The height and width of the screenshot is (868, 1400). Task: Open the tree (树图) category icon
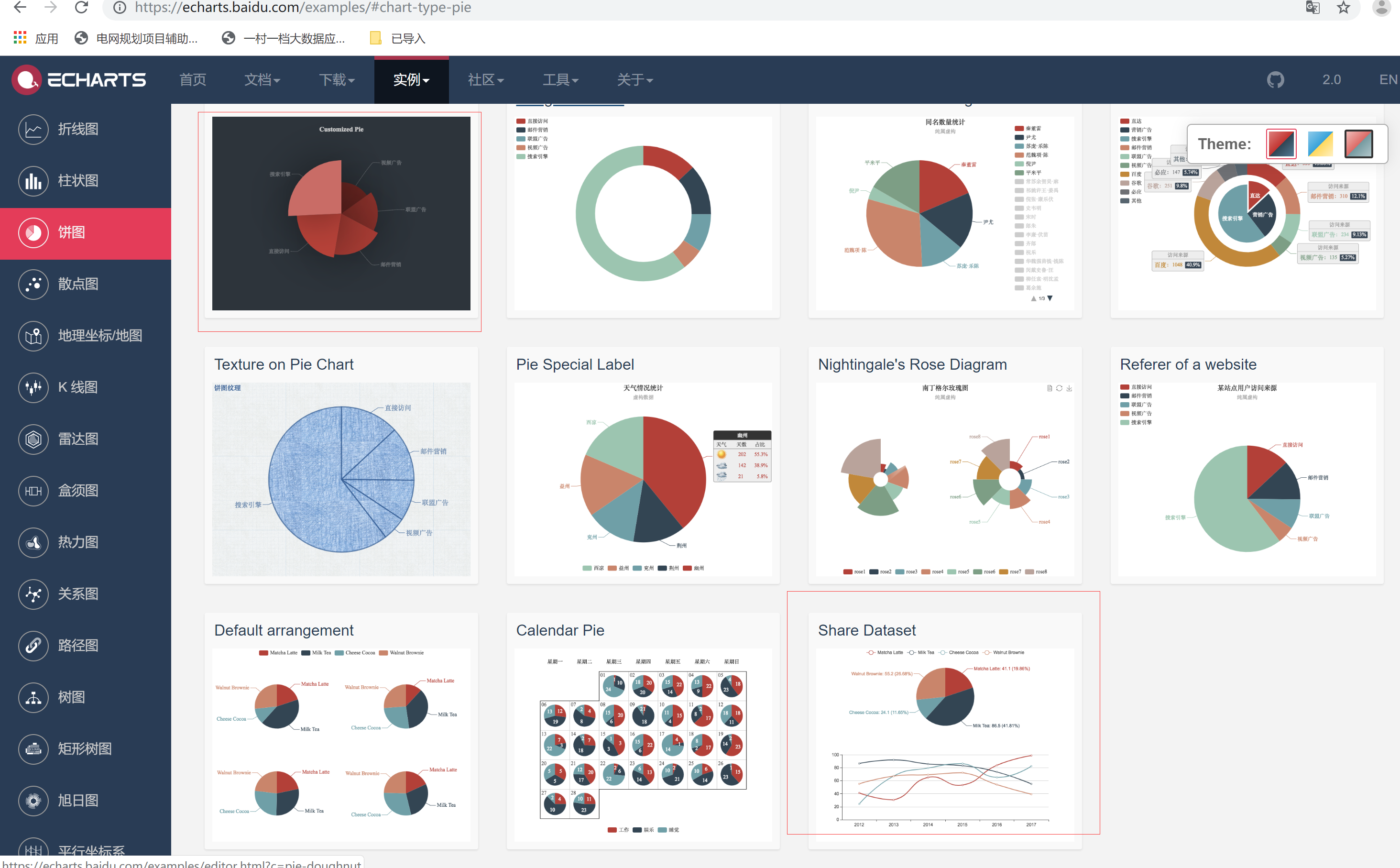pos(33,697)
